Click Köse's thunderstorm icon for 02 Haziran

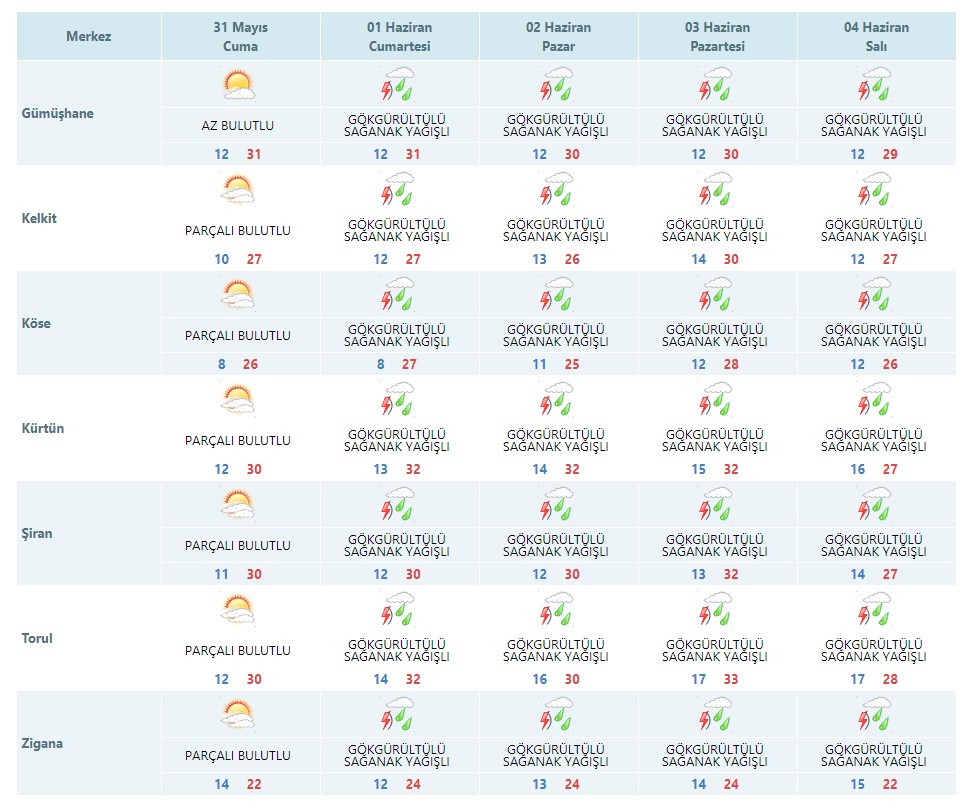[x=556, y=295]
